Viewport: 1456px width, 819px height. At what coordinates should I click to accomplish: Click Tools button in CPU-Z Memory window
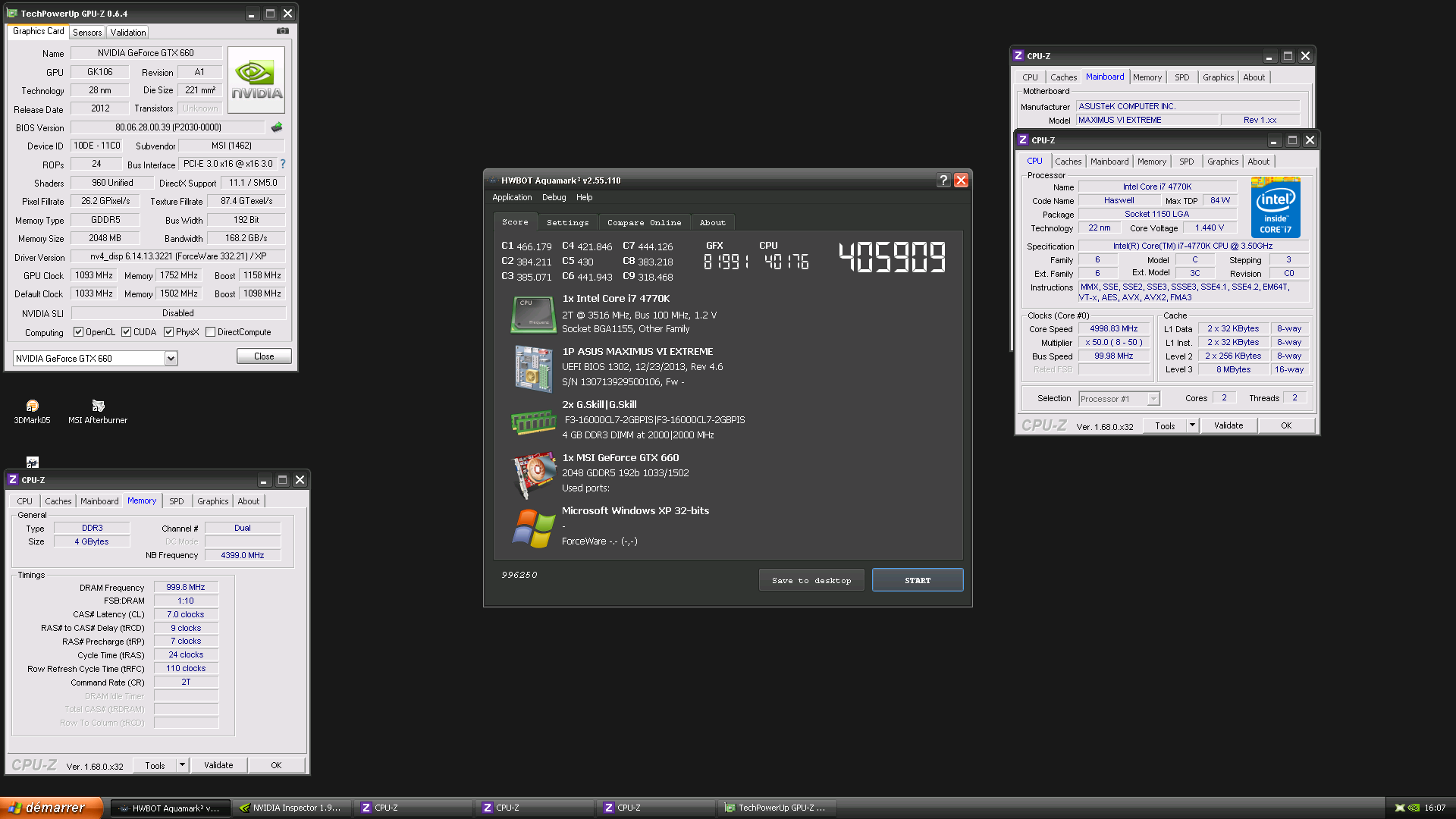[155, 765]
